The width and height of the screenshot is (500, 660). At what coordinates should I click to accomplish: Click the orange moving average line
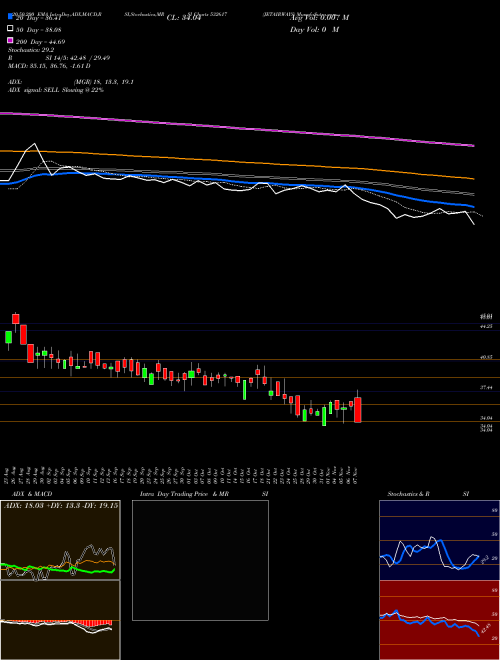pos(236,161)
